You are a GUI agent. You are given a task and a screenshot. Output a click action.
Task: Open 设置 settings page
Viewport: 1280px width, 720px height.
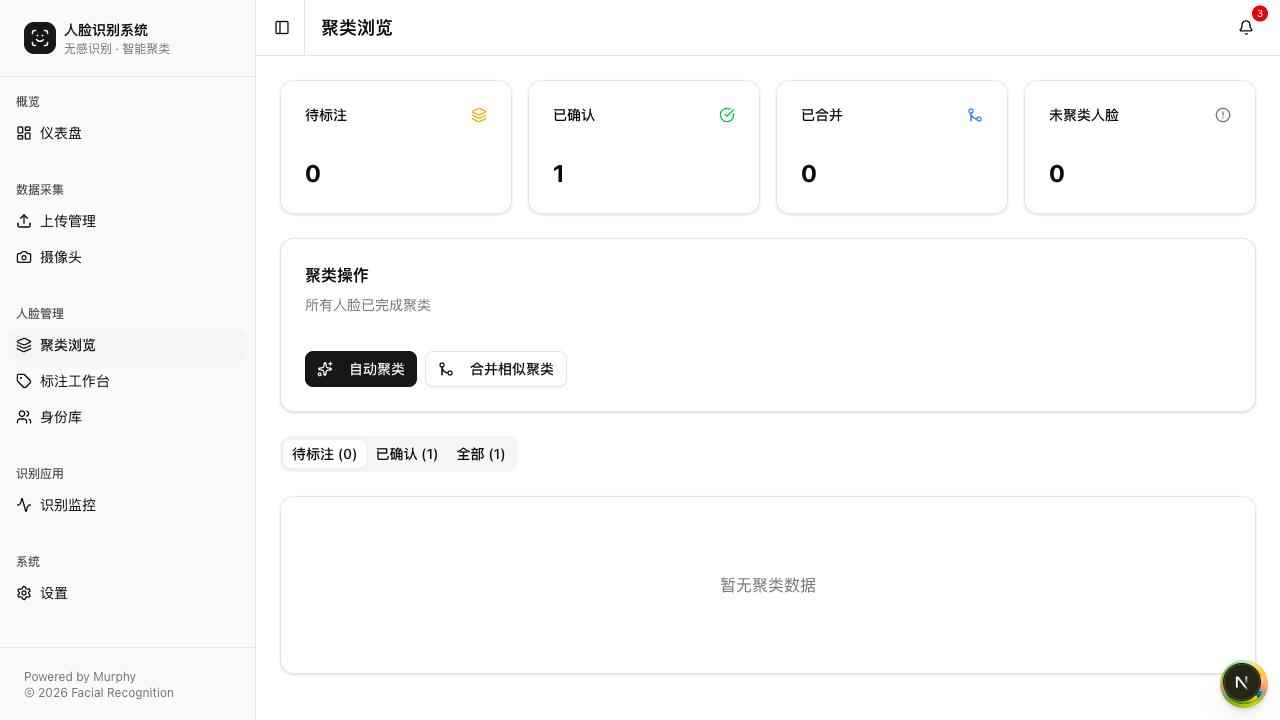point(54,593)
